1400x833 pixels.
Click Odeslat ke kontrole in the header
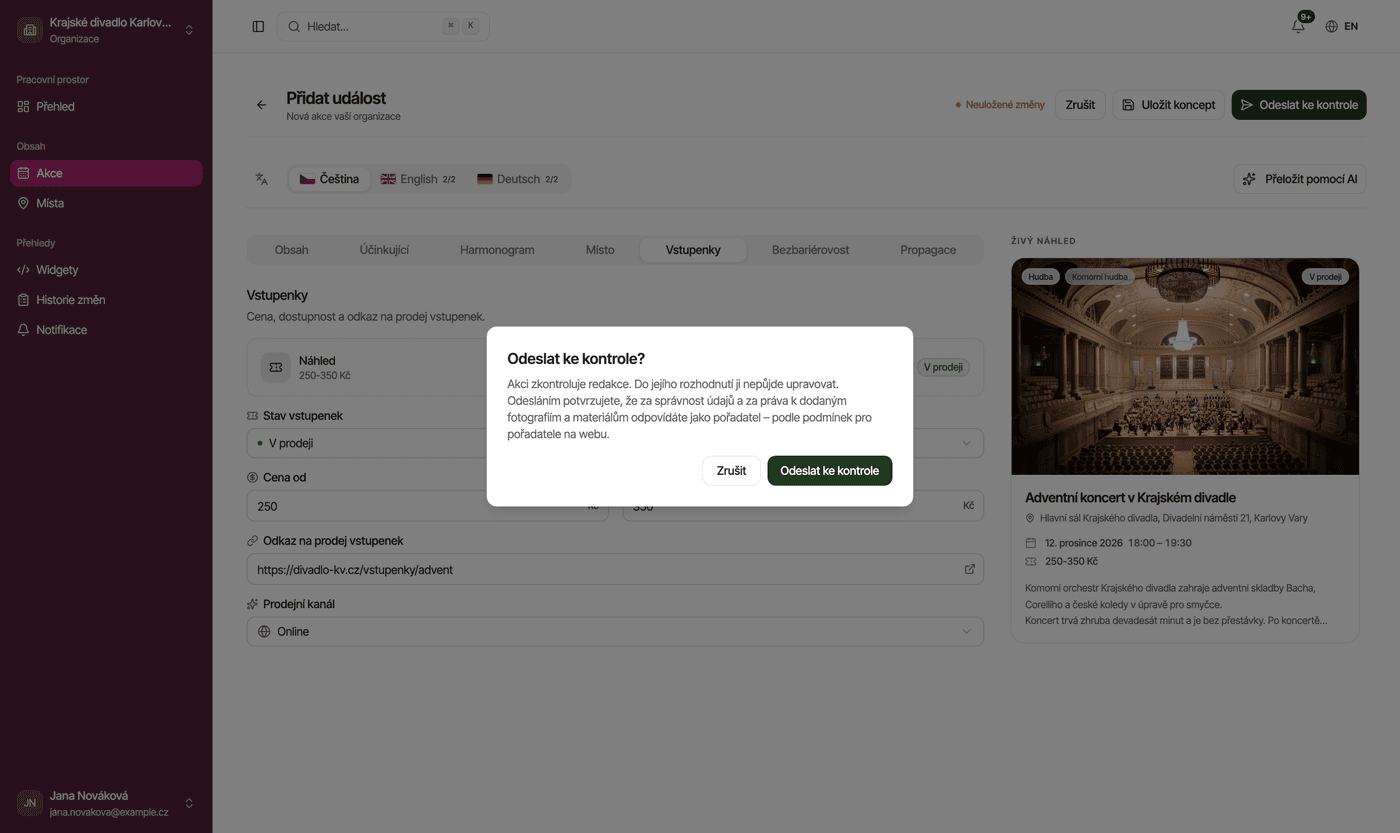click(x=1299, y=105)
